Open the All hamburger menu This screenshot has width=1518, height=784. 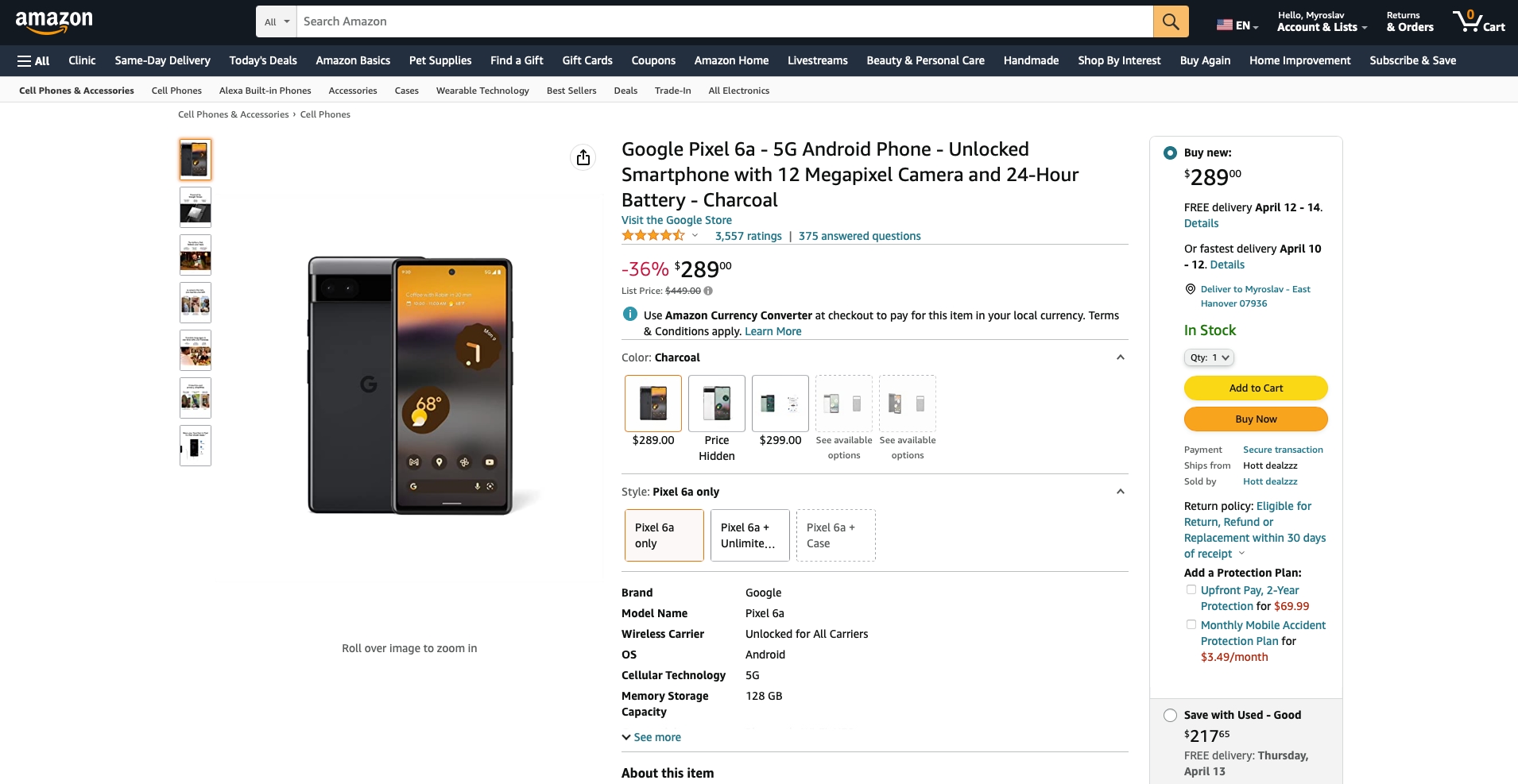coord(33,60)
